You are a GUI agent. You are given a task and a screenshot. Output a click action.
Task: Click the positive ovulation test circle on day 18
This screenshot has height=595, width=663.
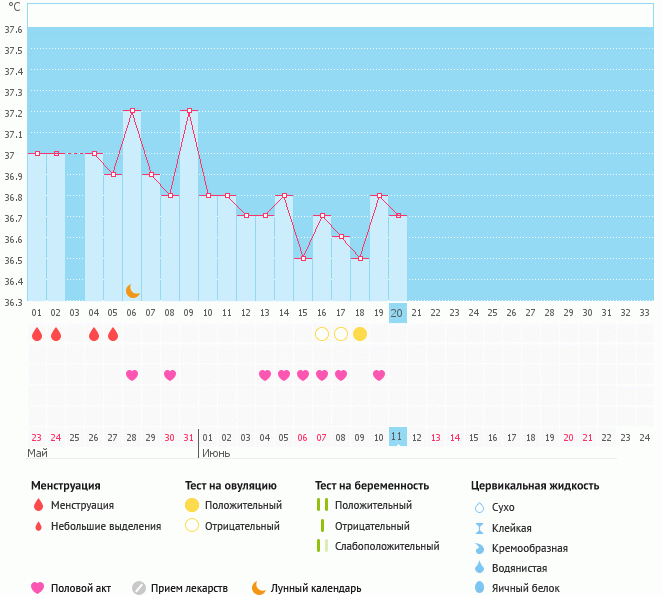click(x=360, y=334)
